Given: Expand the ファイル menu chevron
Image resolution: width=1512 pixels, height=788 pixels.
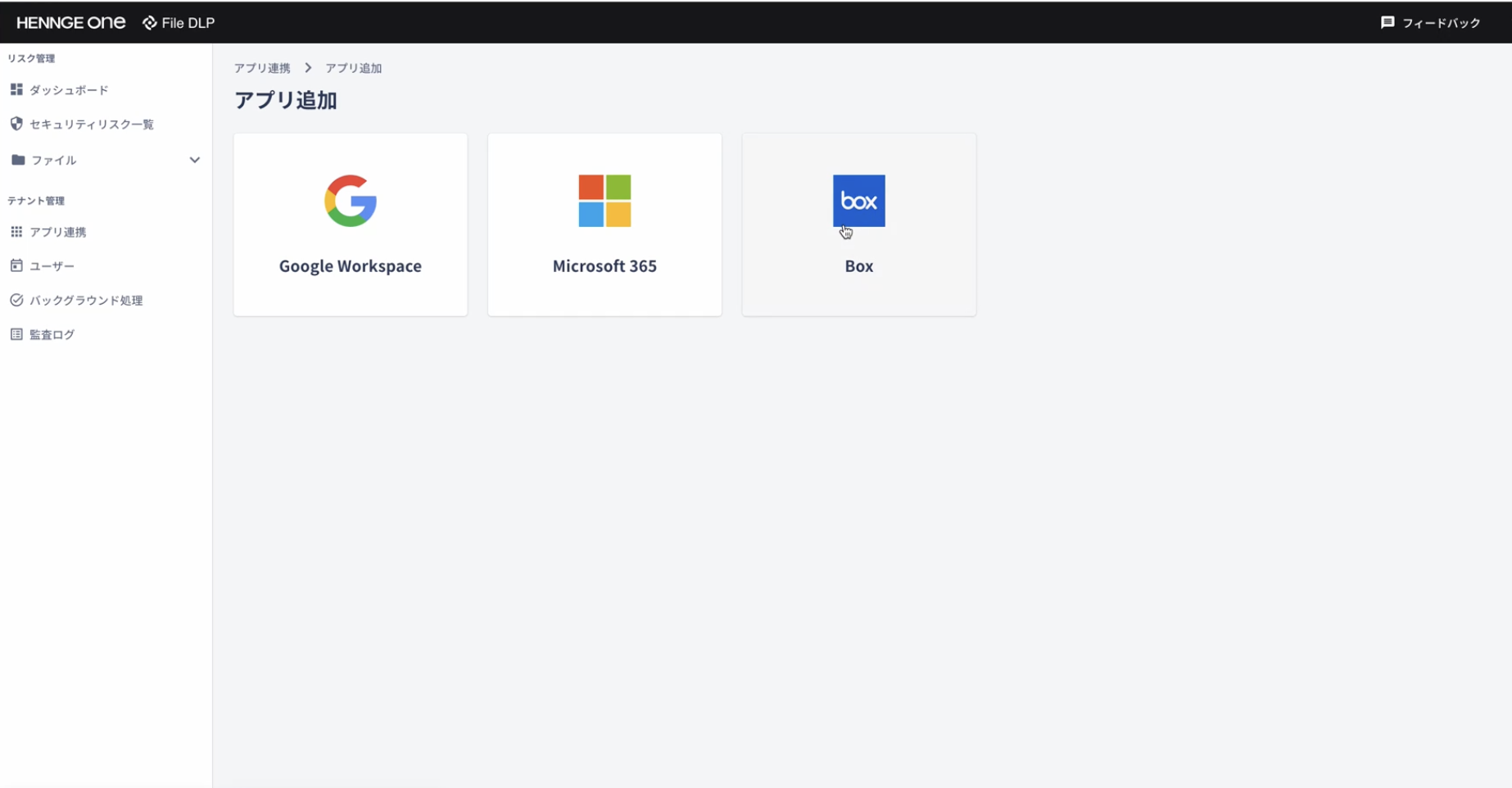Looking at the screenshot, I should click(194, 160).
